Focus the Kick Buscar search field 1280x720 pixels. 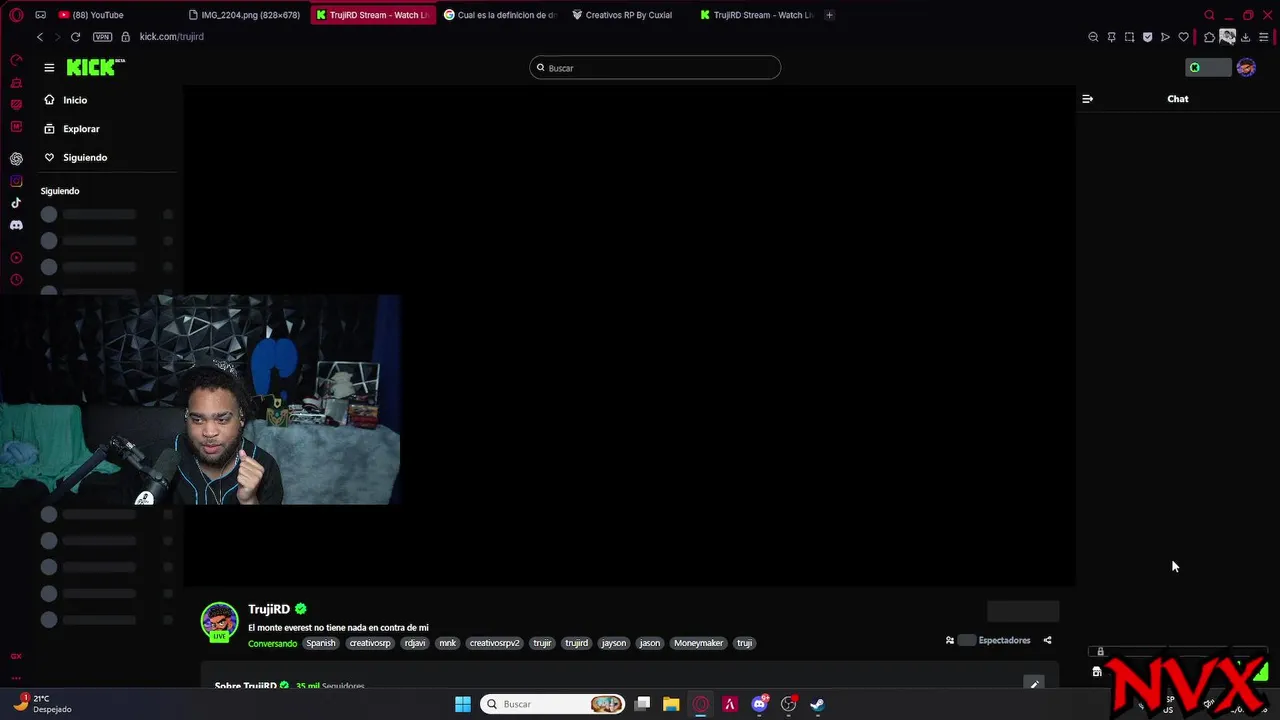655,68
